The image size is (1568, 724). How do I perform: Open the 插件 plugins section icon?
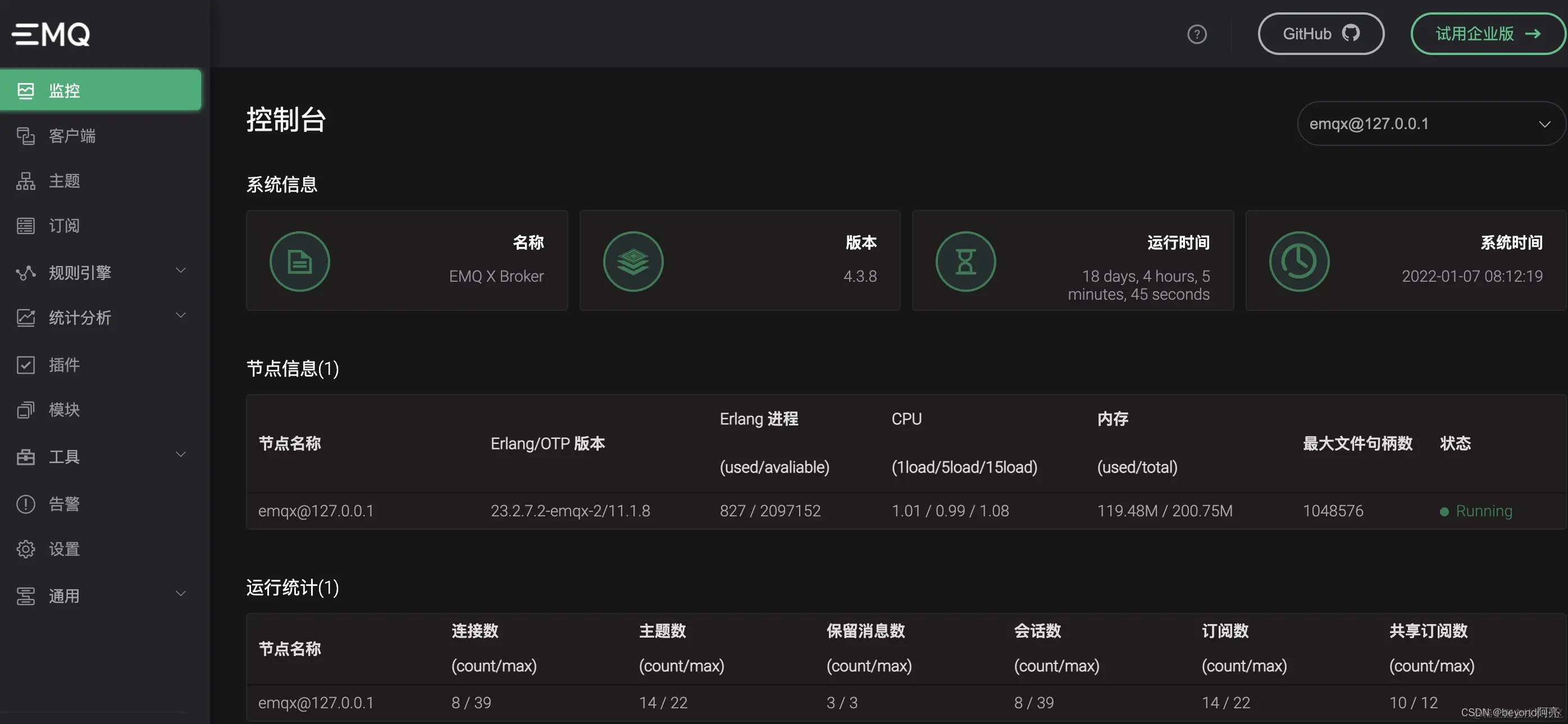pyautogui.click(x=26, y=364)
